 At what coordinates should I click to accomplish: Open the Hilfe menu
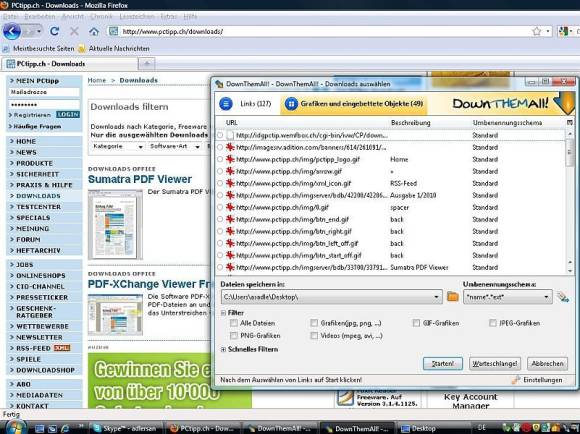click(x=190, y=17)
